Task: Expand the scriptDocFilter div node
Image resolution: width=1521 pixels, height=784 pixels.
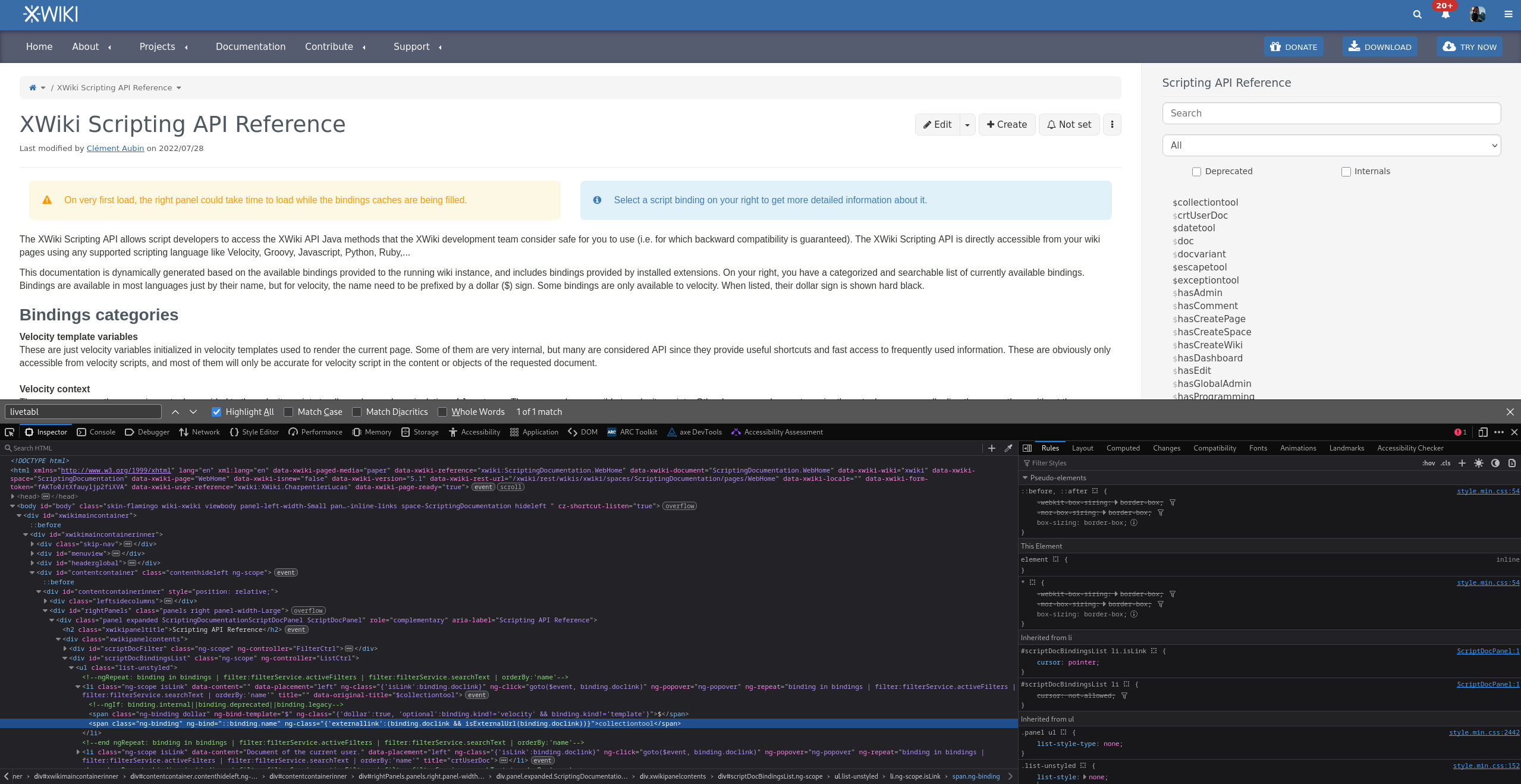Action: pyautogui.click(x=65, y=648)
